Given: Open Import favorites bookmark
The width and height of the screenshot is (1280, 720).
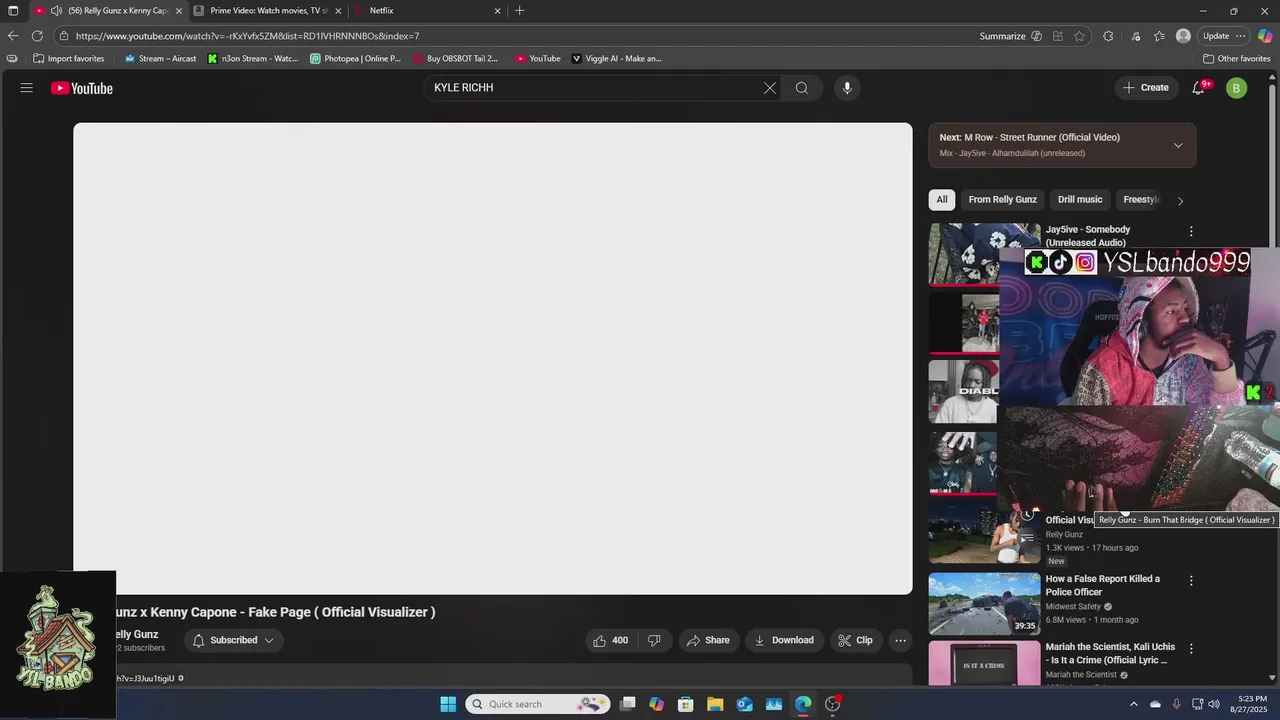Looking at the screenshot, I should pos(68,58).
